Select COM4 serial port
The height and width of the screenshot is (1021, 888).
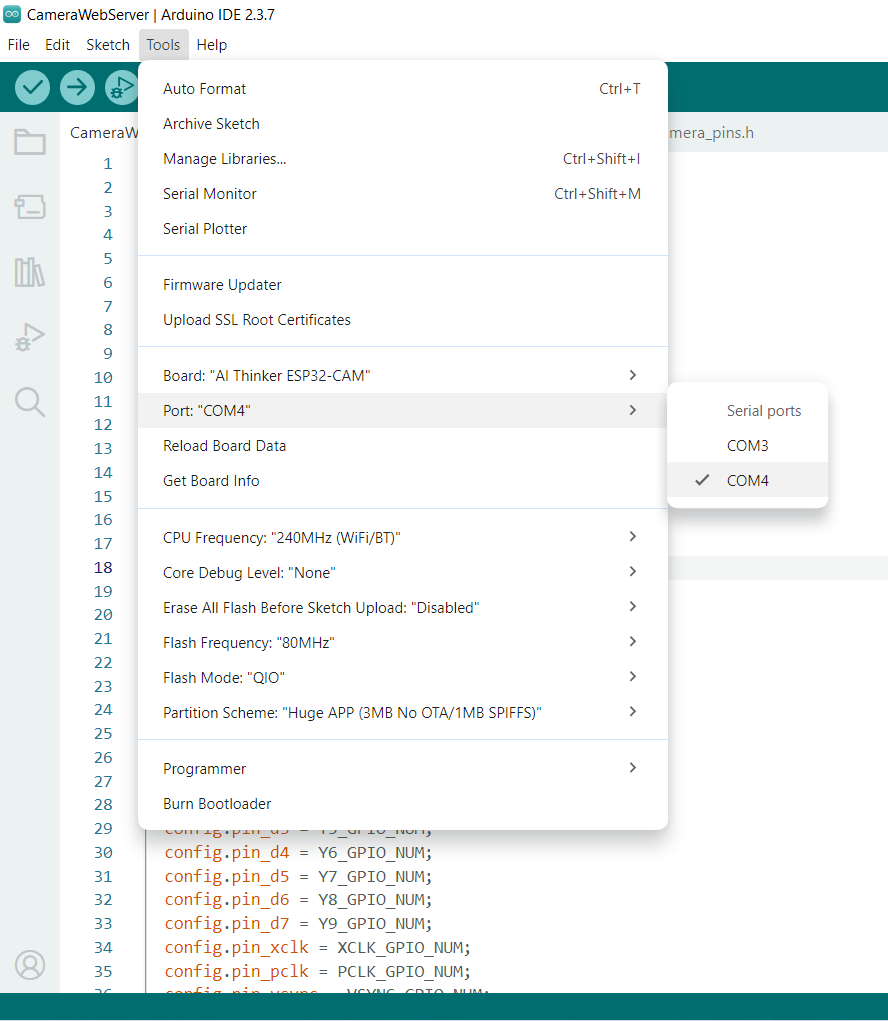click(x=747, y=481)
